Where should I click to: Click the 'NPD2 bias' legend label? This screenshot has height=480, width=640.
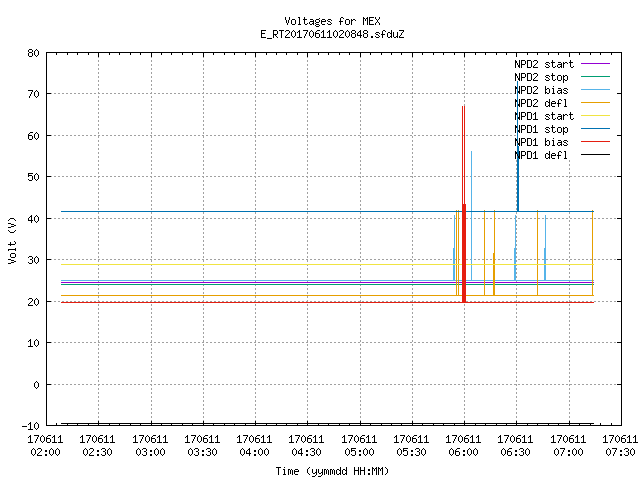coord(541,90)
